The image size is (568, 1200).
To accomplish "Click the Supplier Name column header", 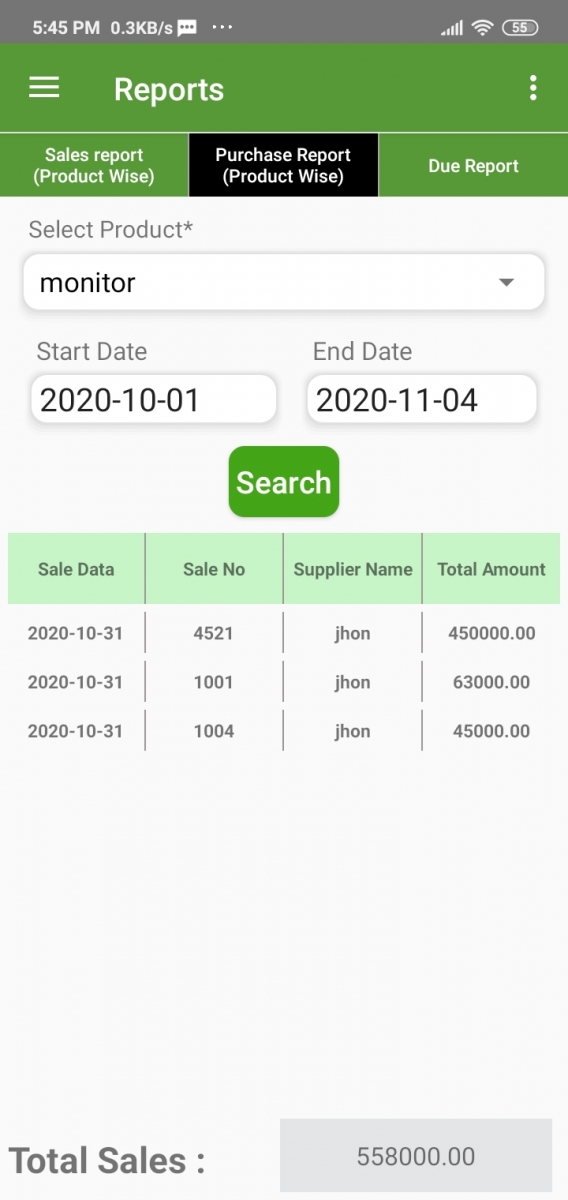I will point(353,569).
